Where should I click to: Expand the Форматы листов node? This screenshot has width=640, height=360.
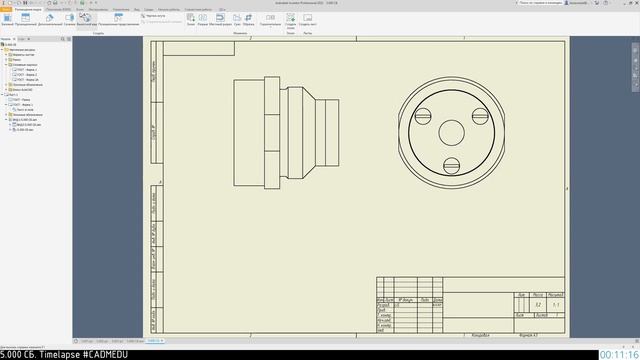6,55
